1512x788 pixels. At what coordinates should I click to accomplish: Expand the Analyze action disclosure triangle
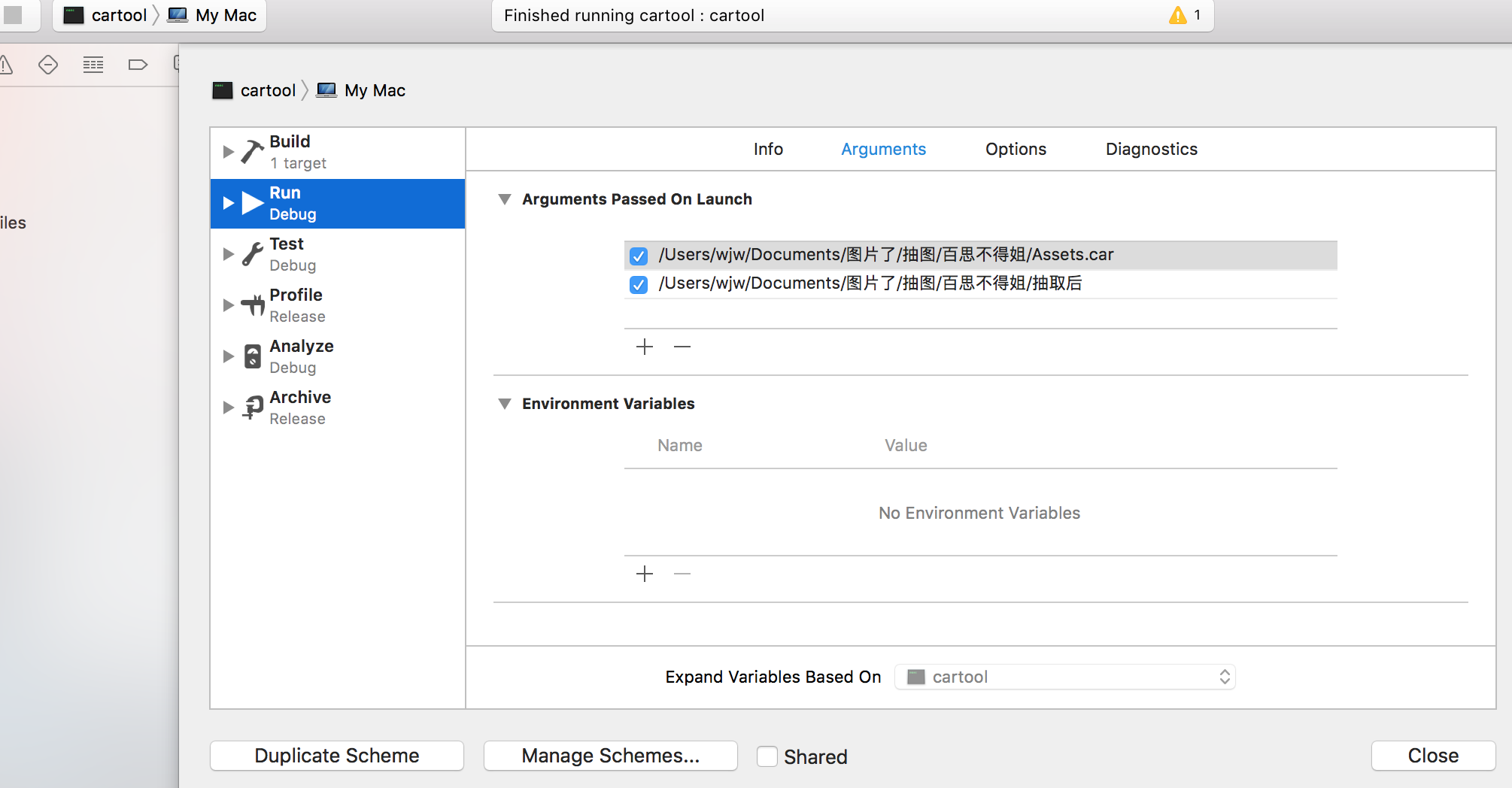(x=229, y=356)
